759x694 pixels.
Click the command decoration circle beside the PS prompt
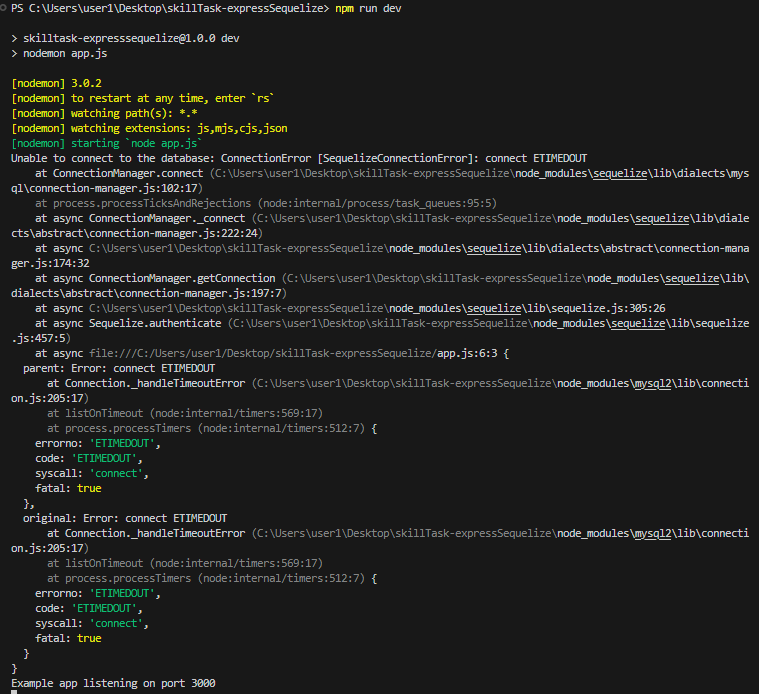tap(3, 8)
